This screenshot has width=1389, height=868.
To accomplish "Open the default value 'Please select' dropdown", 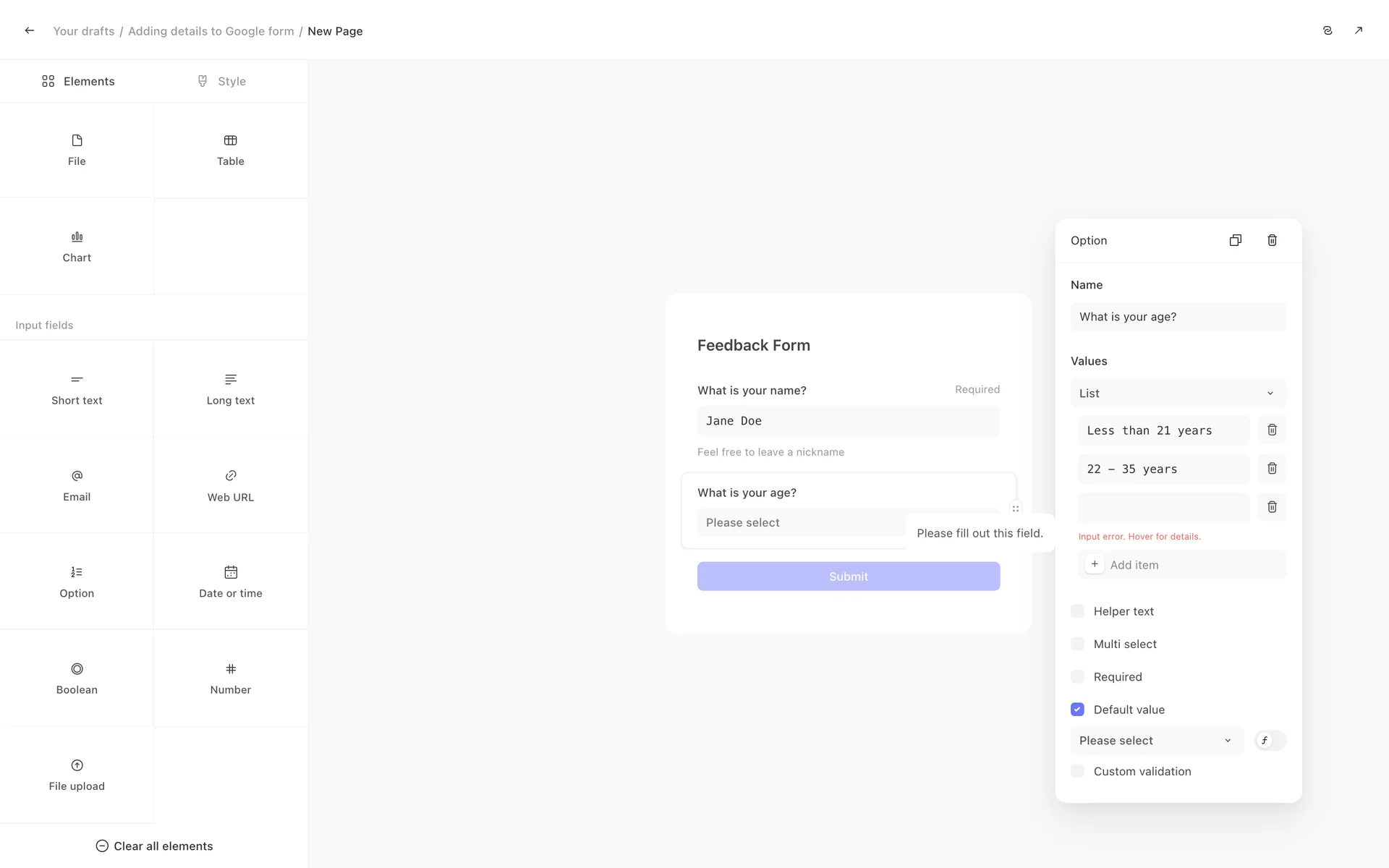I will coord(1156,741).
